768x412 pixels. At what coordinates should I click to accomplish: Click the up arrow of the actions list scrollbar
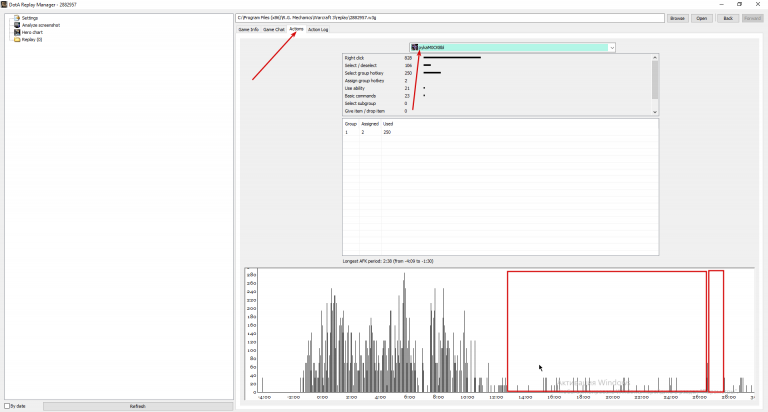click(x=655, y=57)
